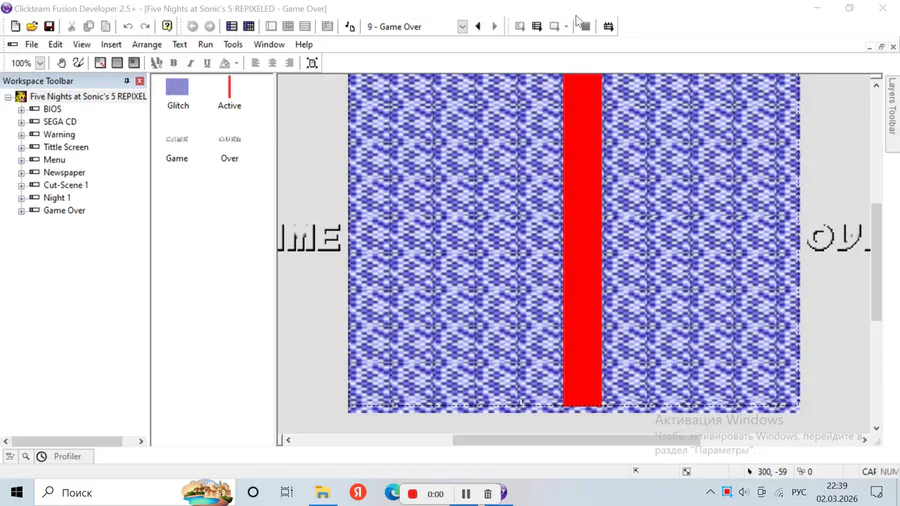Save the application with the floppy disk icon
Screen dimensions: 900x506
[49, 26]
